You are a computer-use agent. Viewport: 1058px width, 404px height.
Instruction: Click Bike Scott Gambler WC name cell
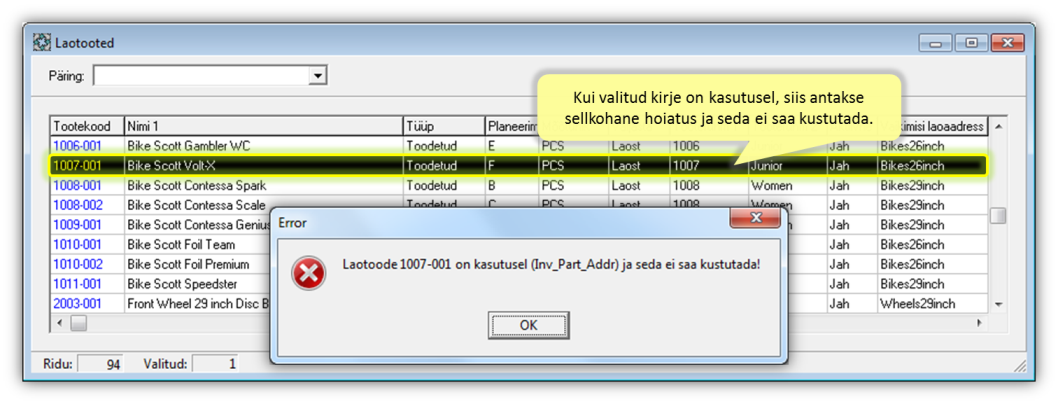(263, 145)
